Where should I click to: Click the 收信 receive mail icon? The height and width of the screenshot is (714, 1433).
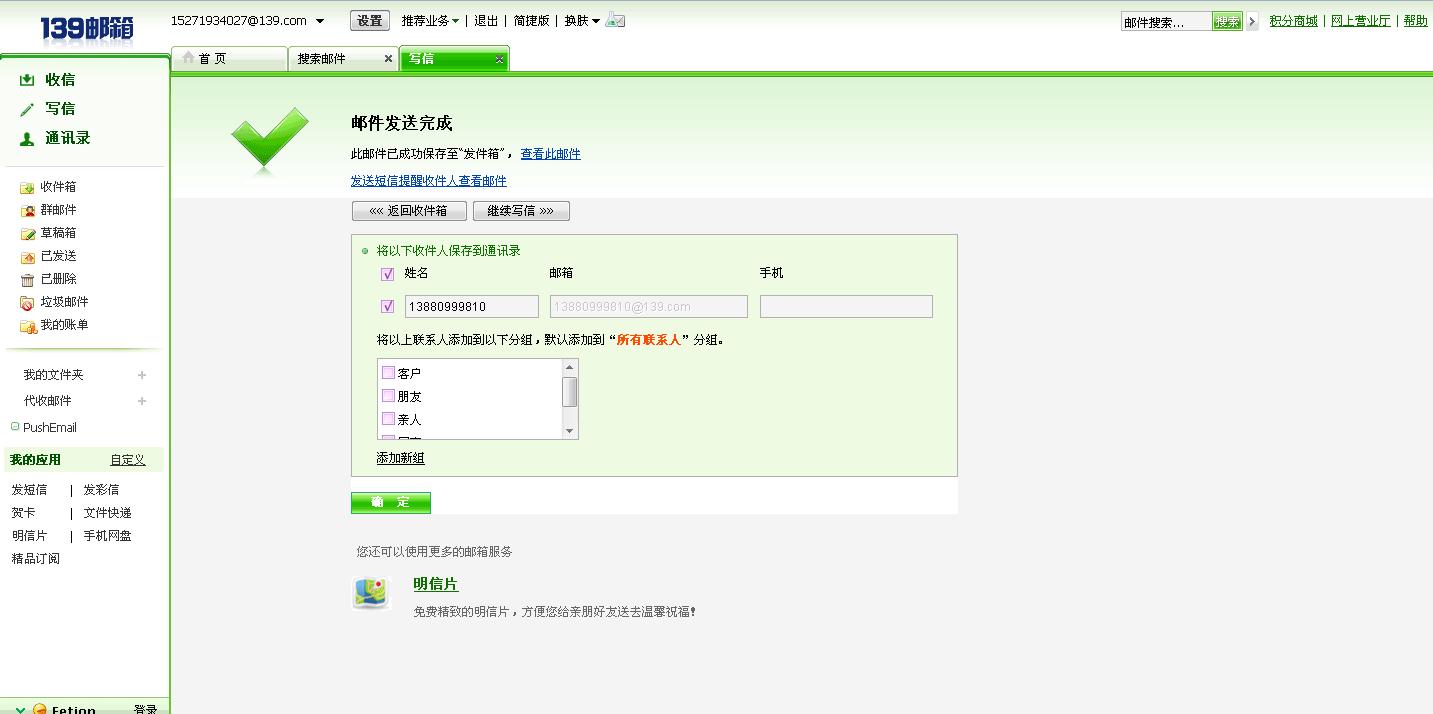[27, 80]
